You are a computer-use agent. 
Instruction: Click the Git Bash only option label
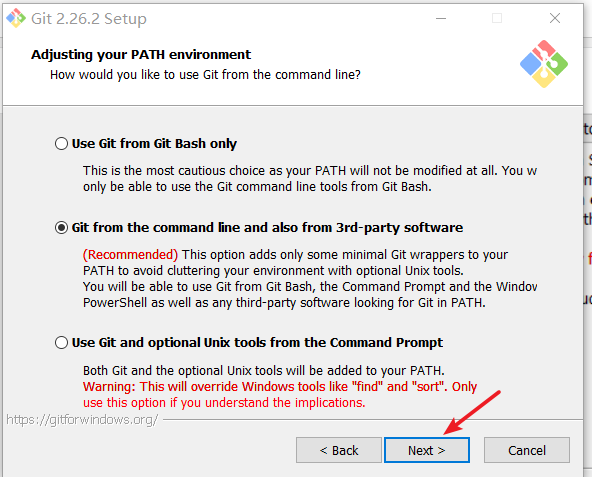[154, 144]
